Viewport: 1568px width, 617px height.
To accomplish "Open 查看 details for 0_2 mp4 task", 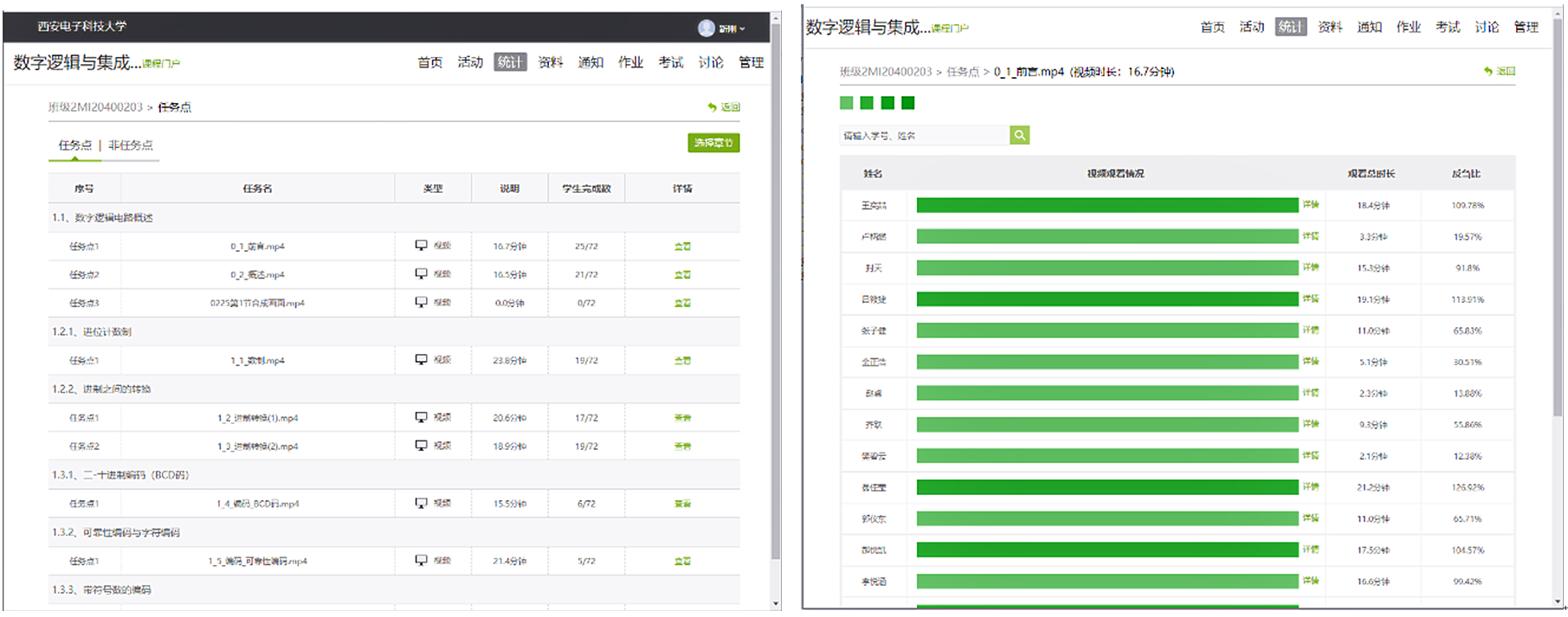I will point(682,275).
